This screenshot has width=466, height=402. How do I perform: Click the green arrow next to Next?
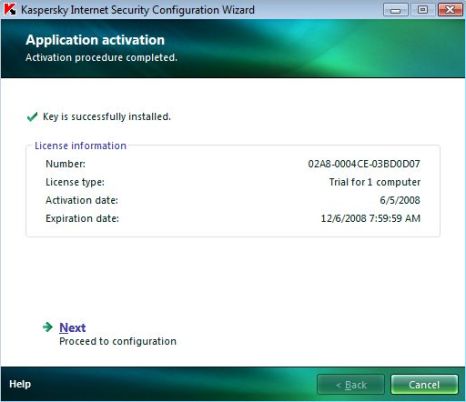(x=48, y=327)
